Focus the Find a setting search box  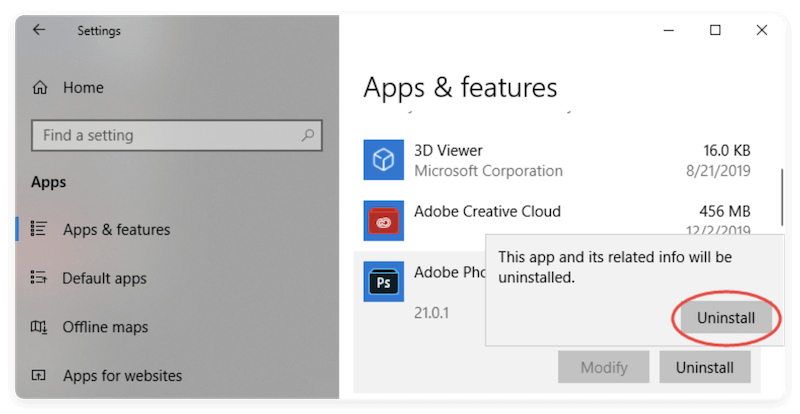[x=177, y=135]
